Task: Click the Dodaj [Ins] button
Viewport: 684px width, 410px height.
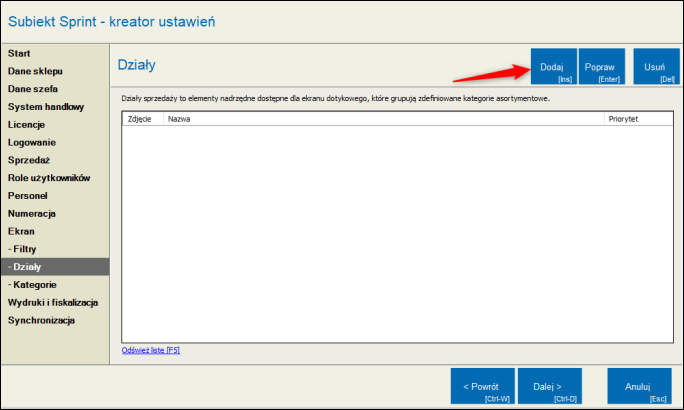Action: 554,66
